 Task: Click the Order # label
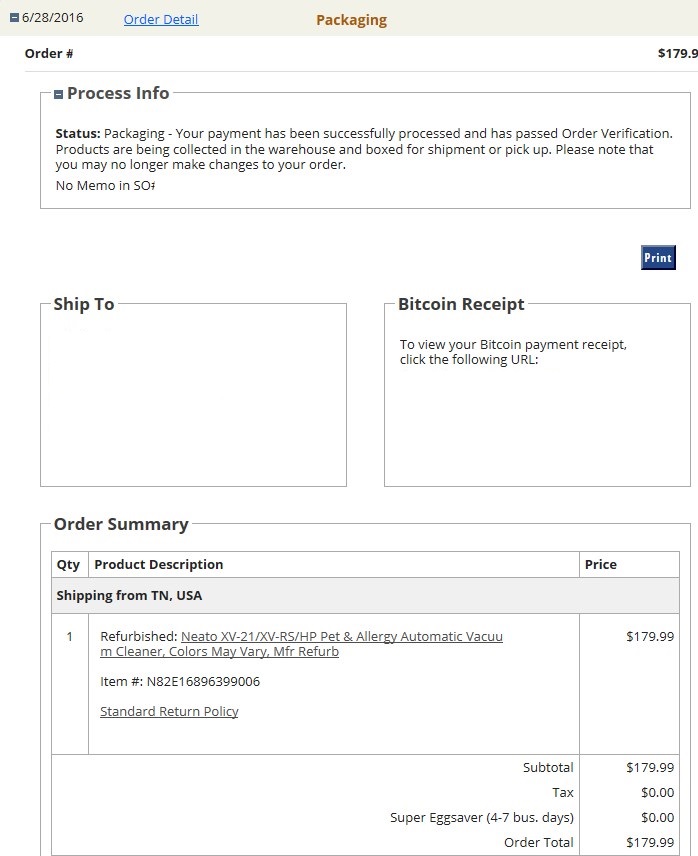(49, 54)
